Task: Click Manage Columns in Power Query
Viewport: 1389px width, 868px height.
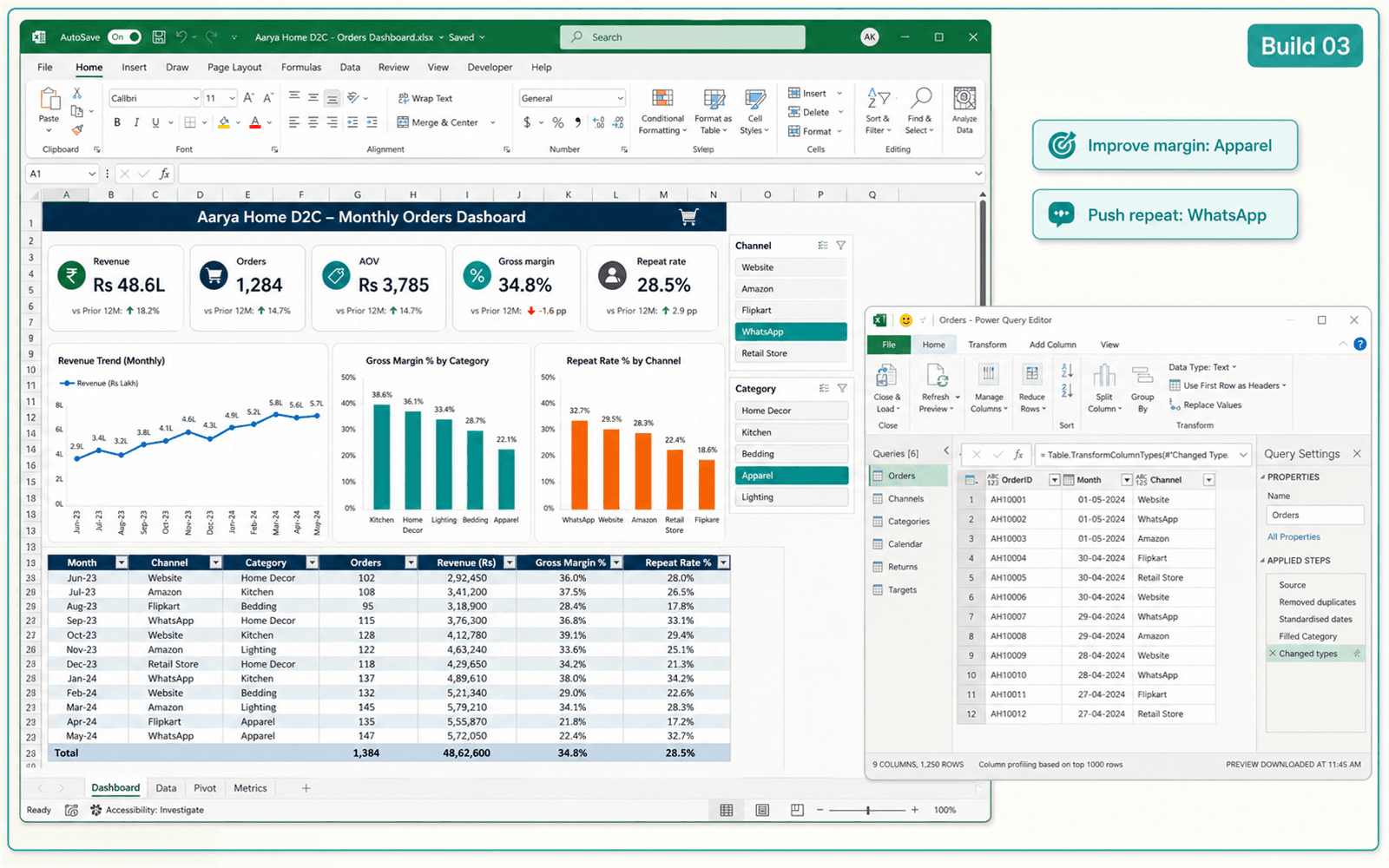Action: click(x=988, y=388)
